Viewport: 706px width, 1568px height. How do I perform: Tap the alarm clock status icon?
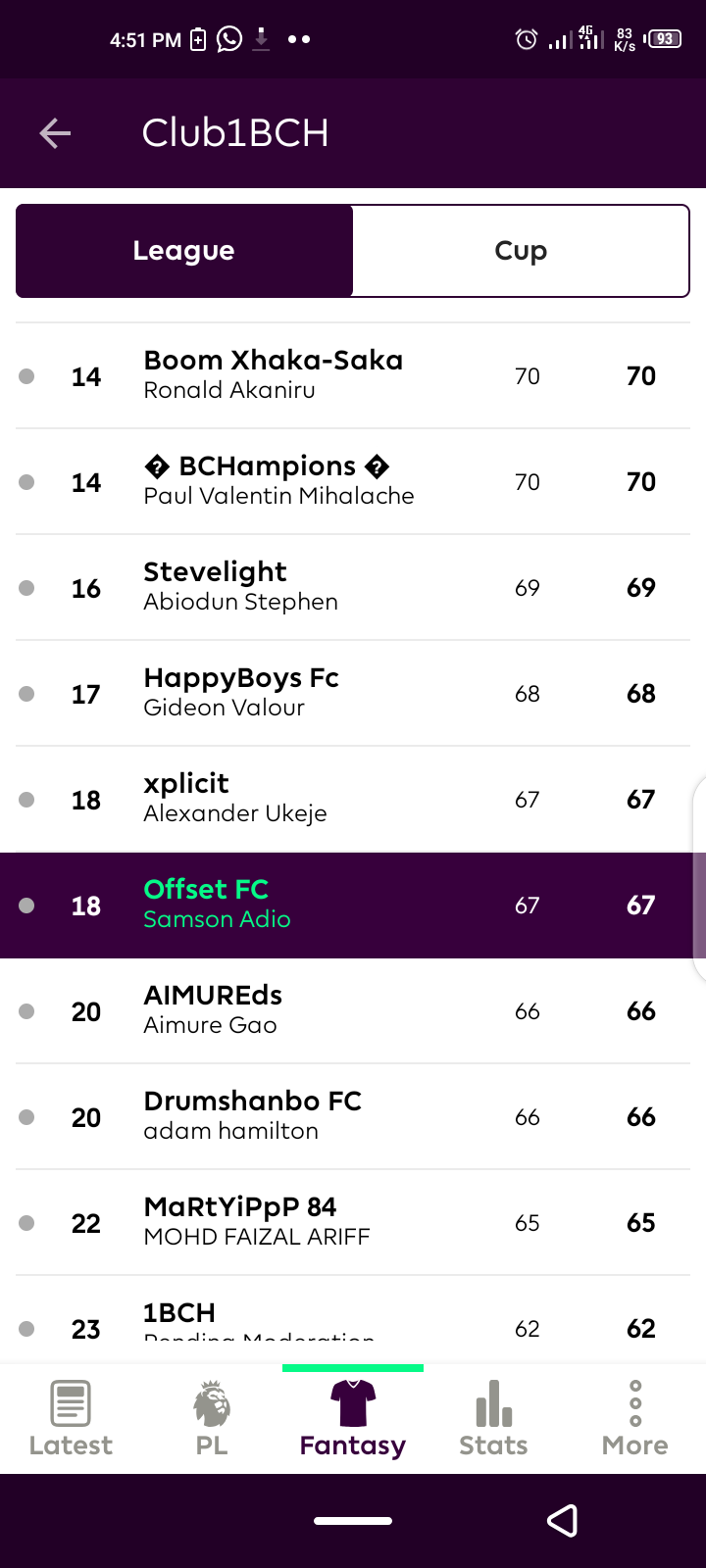pos(527,39)
